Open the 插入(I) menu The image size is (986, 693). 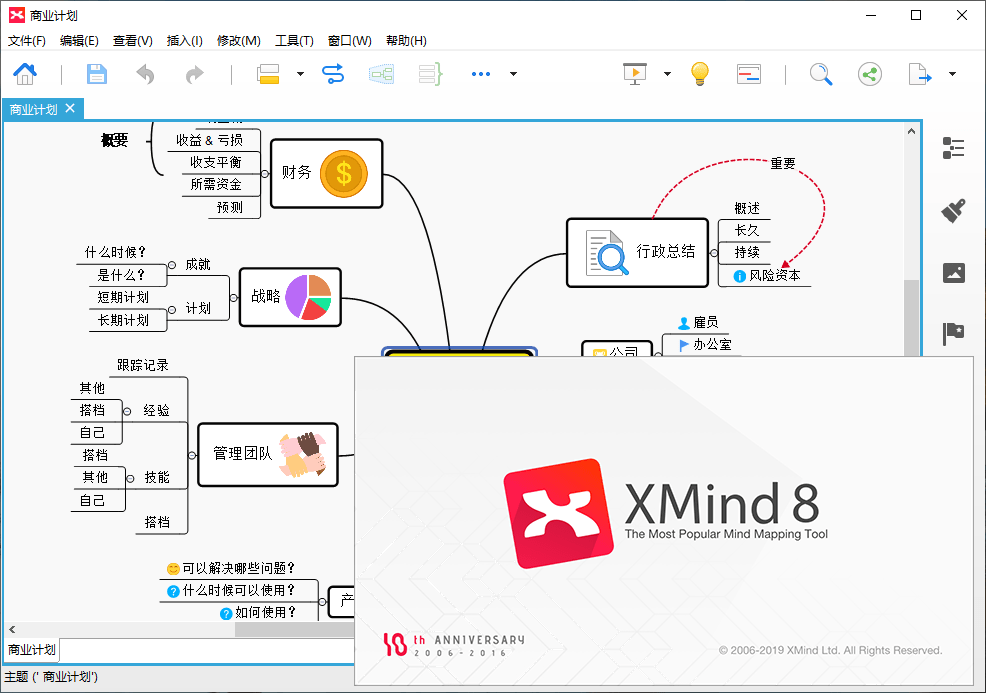[x=184, y=41]
